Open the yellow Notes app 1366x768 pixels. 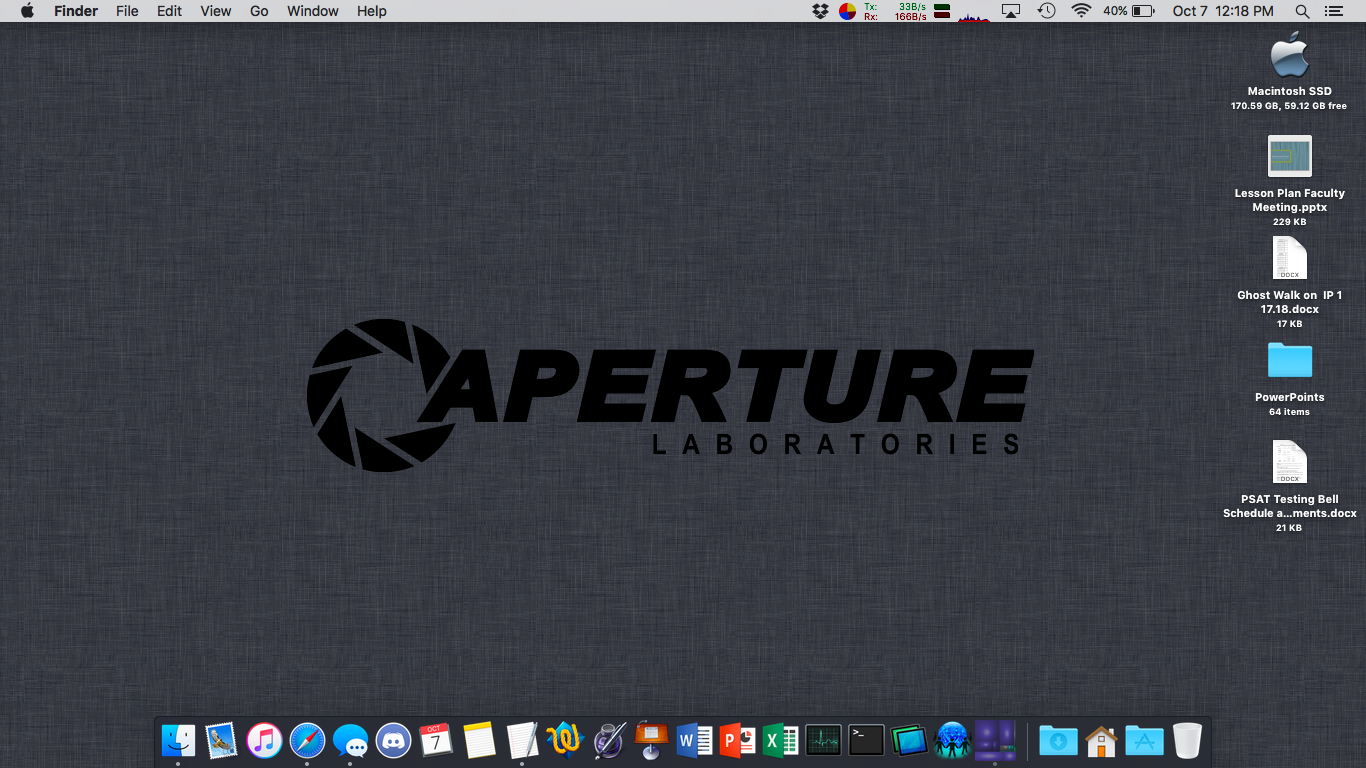point(479,740)
